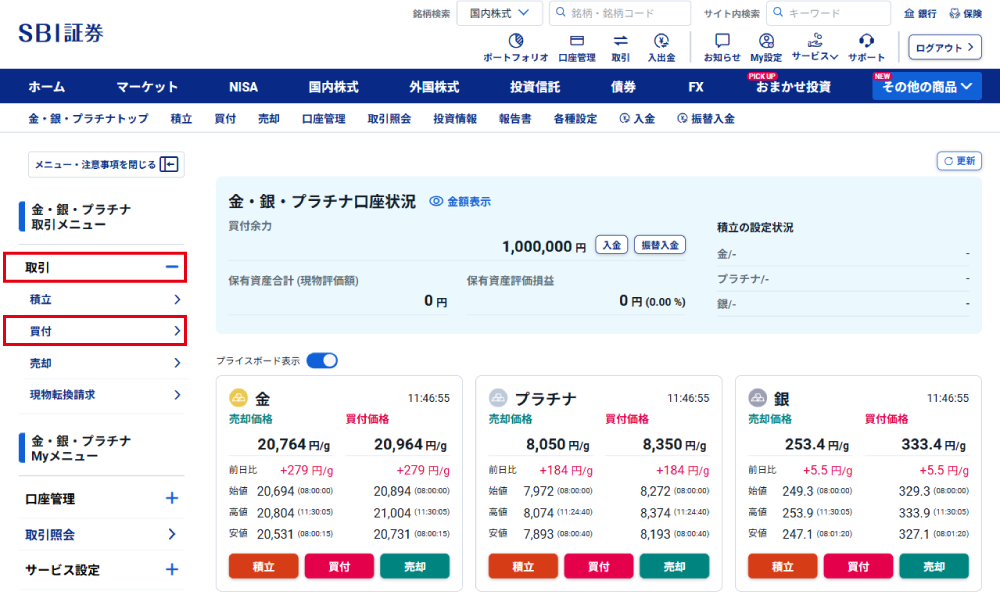Click the 入出金 deposit/withdrawal yen icon
Image resolution: width=1000 pixels, height=600 pixels.
coord(661,41)
